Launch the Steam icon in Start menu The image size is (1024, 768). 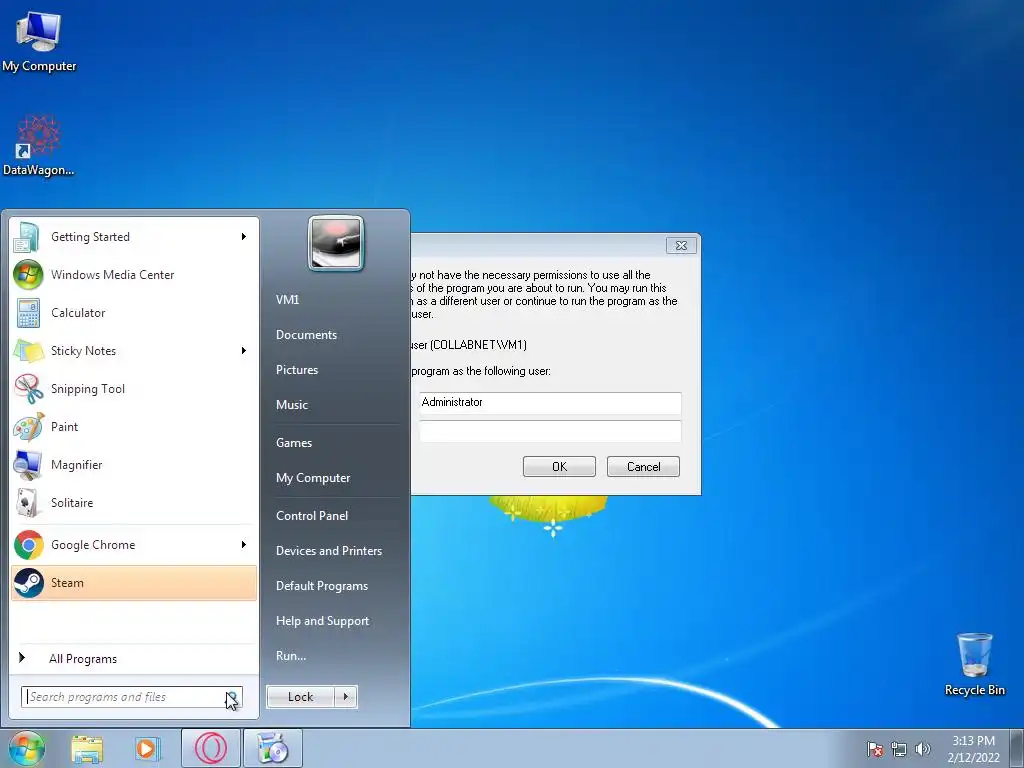pos(28,583)
